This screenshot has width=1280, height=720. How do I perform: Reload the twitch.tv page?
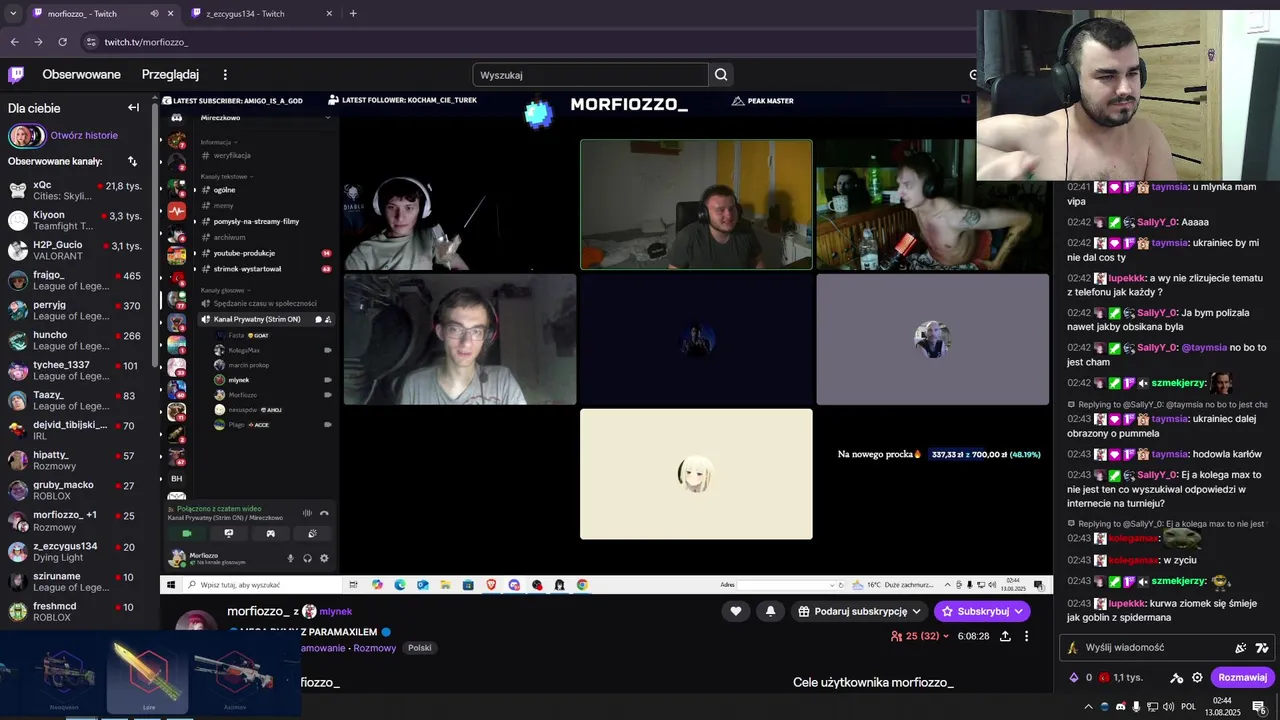62,42
